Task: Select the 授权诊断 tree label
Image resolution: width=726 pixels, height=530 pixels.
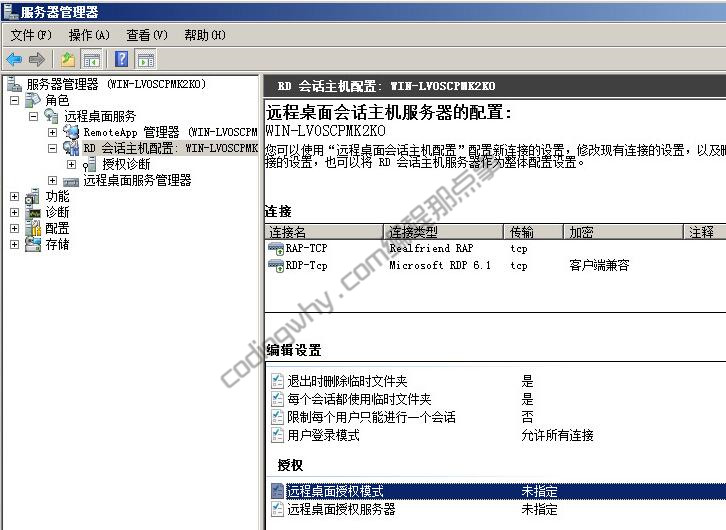Action: [x=126, y=164]
